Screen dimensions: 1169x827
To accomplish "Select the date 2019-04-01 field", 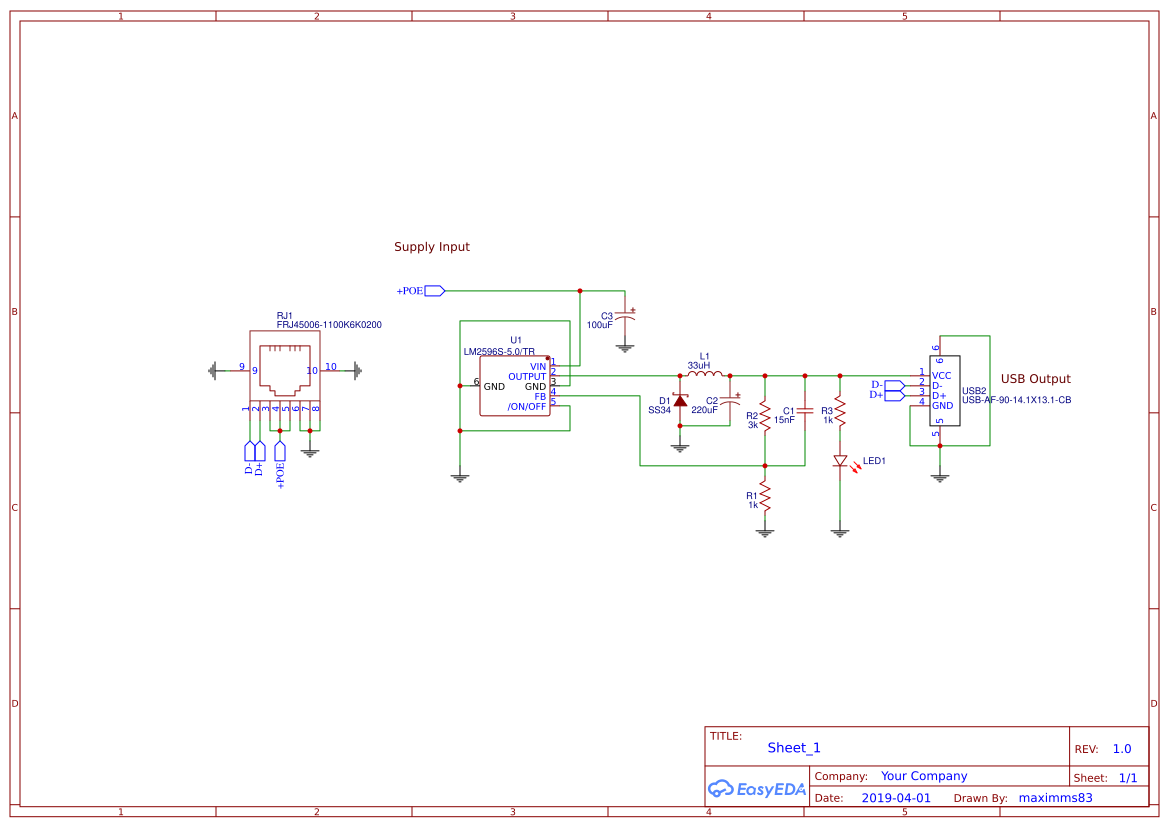I will 897,797.
